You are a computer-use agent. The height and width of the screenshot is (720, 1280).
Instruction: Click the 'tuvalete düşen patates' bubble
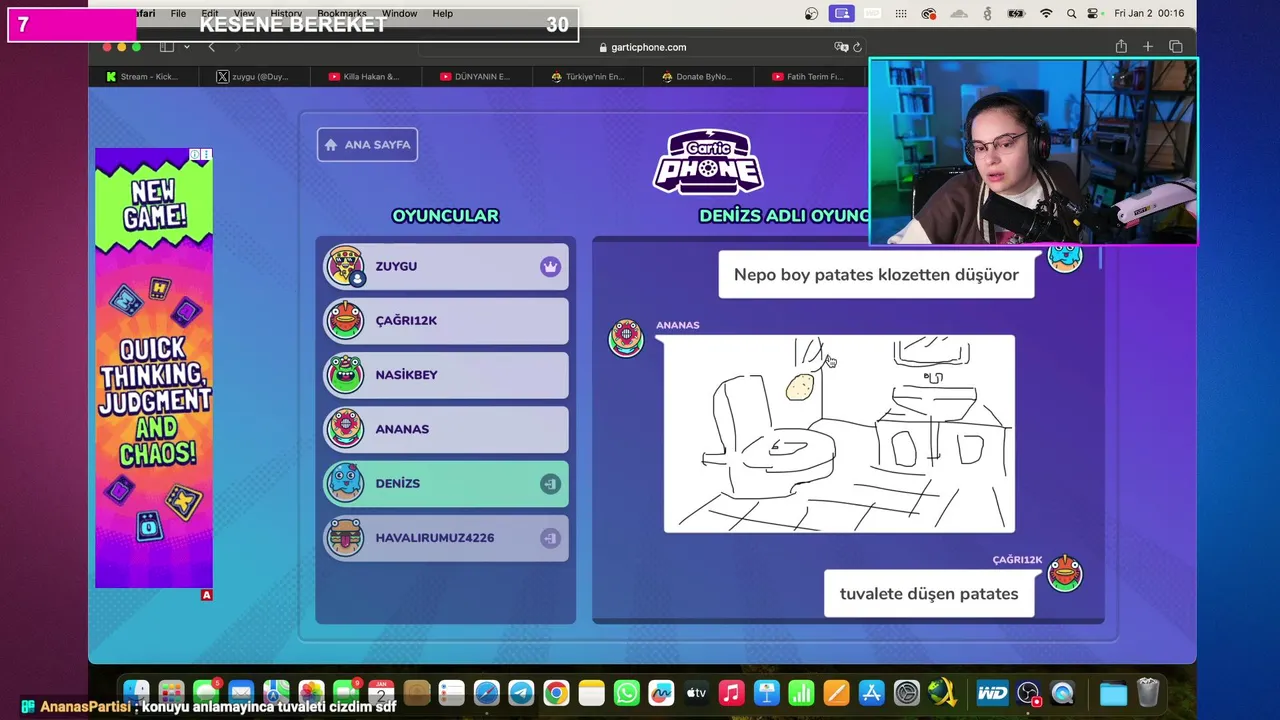pos(929,594)
